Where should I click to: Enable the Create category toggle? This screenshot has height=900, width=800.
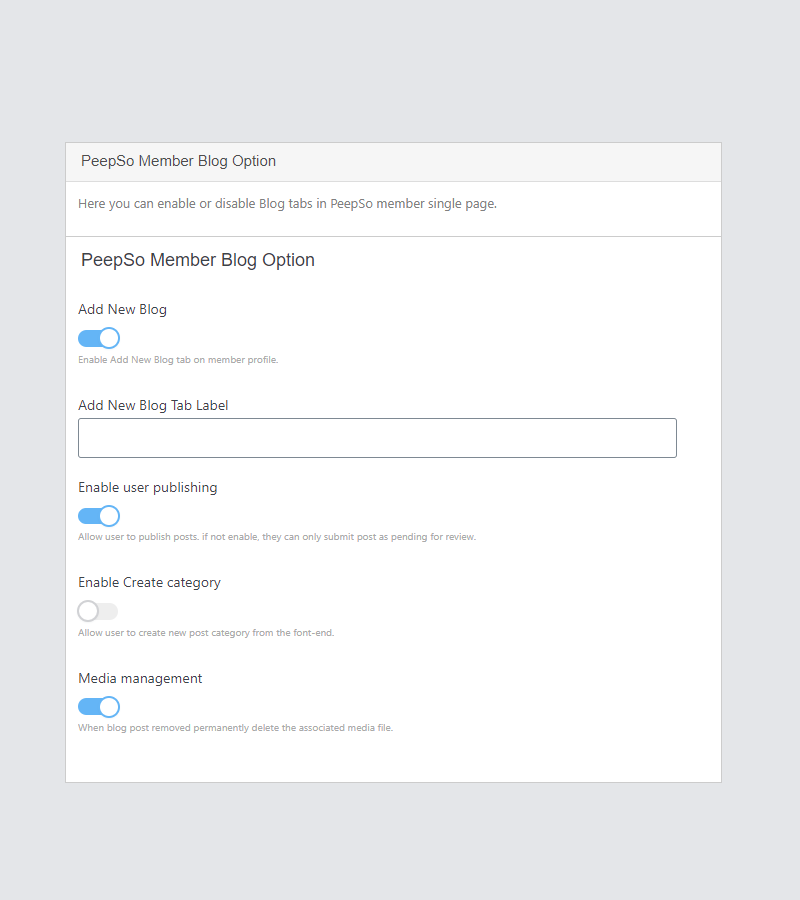coord(98,611)
